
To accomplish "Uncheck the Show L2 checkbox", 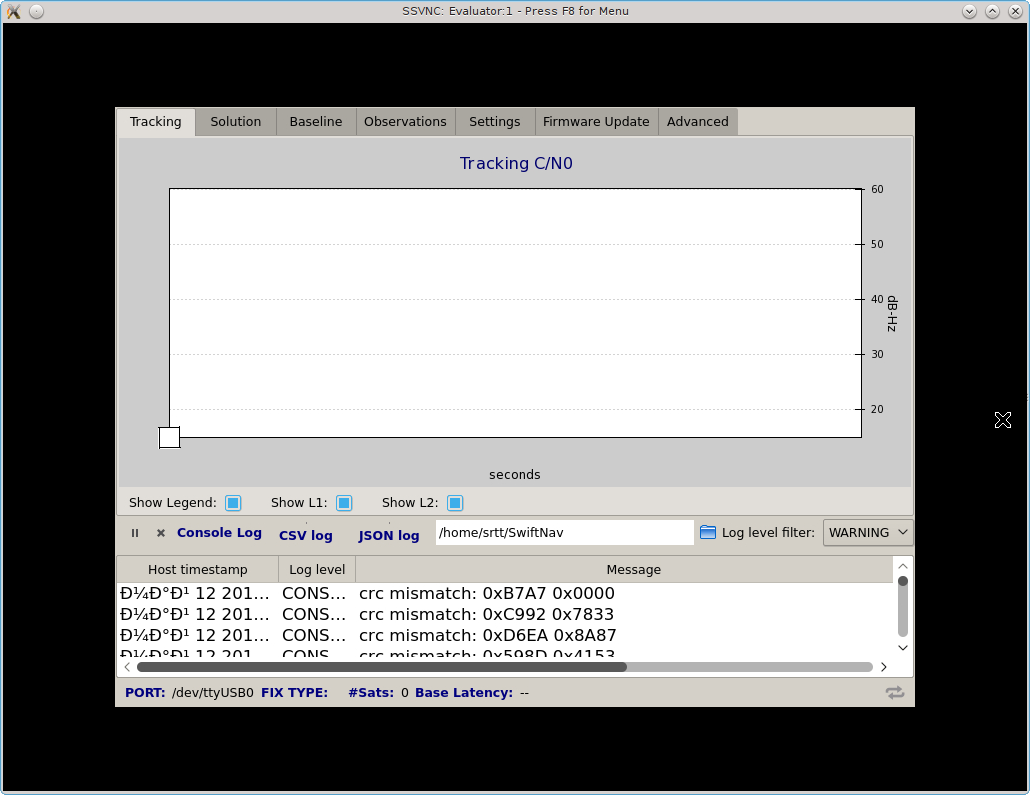I will pyautogui.click(x=455, y=503).
